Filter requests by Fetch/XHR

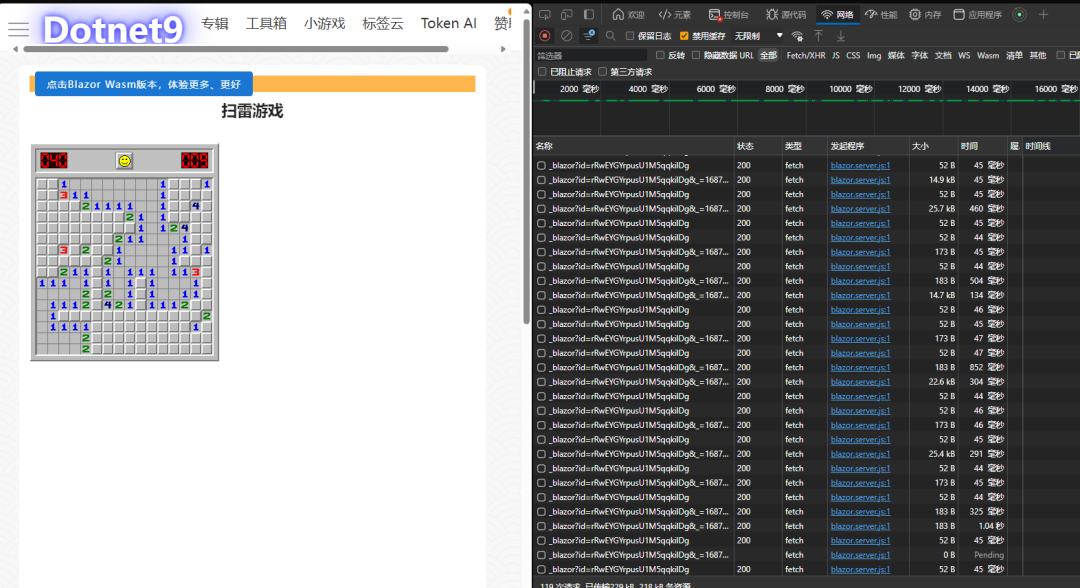click(x=805, y=56)
